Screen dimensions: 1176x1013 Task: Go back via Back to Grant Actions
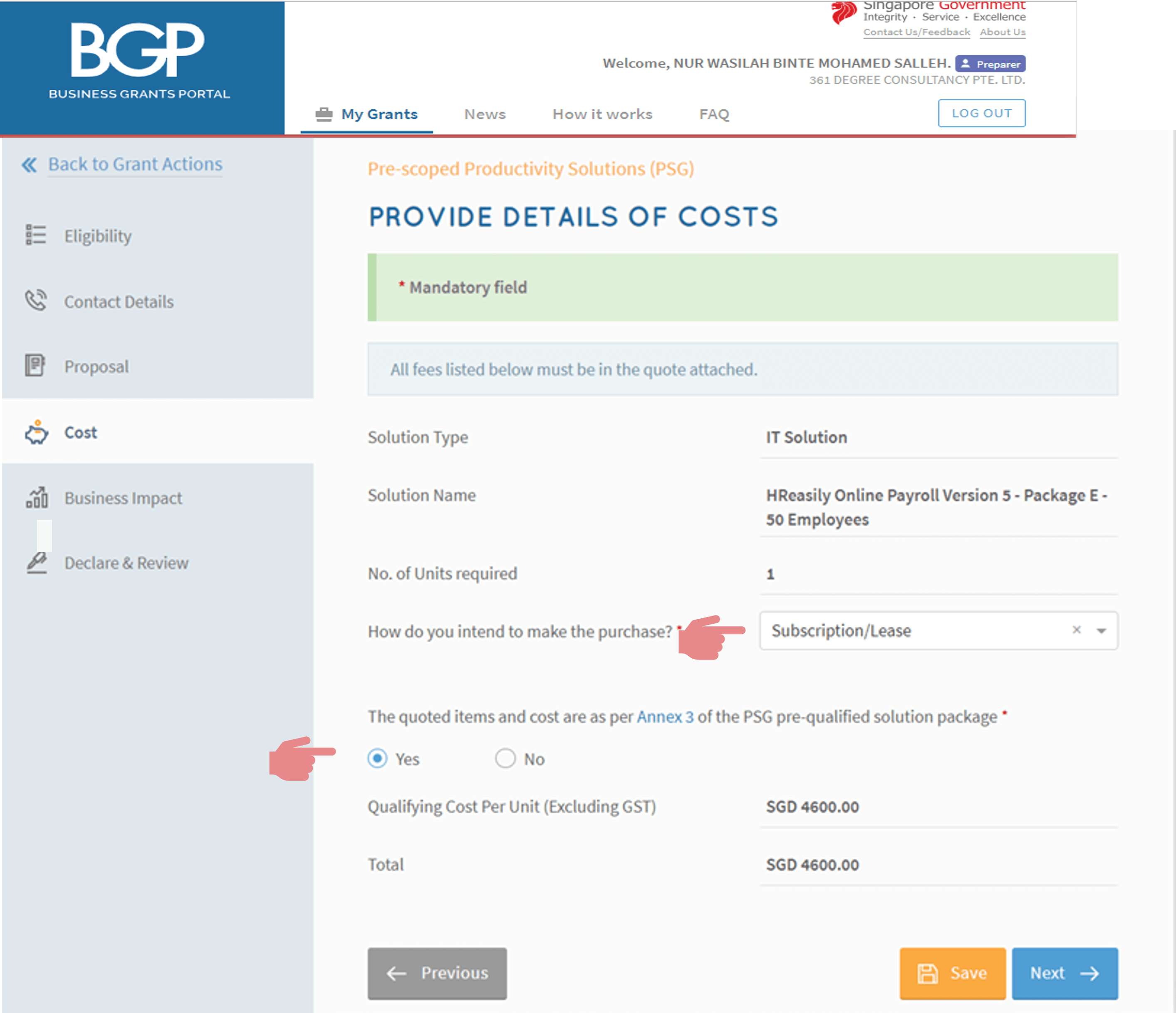134,165
